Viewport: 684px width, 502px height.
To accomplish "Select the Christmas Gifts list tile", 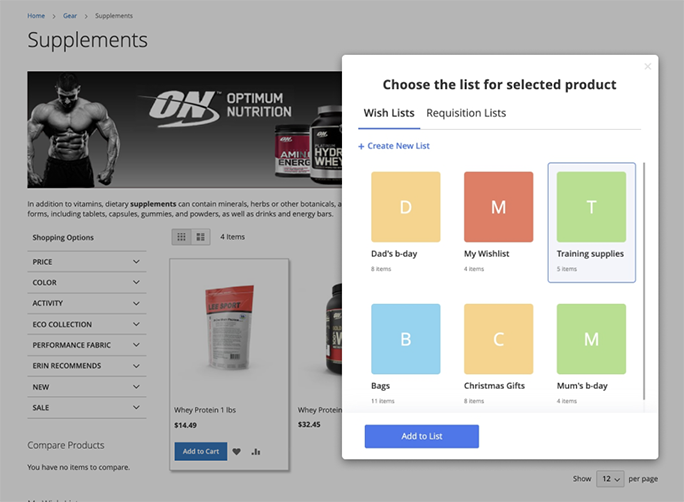I will pyautogui.click(x=498, y=353).
